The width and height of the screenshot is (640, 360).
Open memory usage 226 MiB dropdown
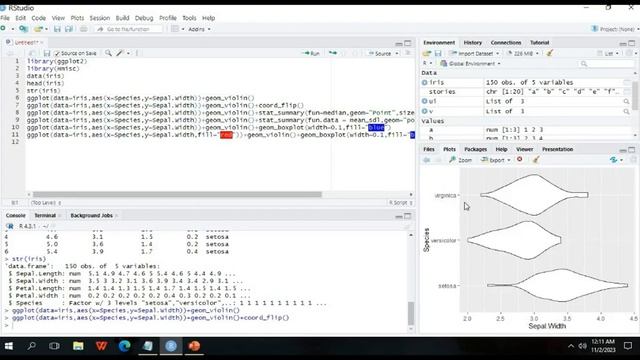(523, 53)
